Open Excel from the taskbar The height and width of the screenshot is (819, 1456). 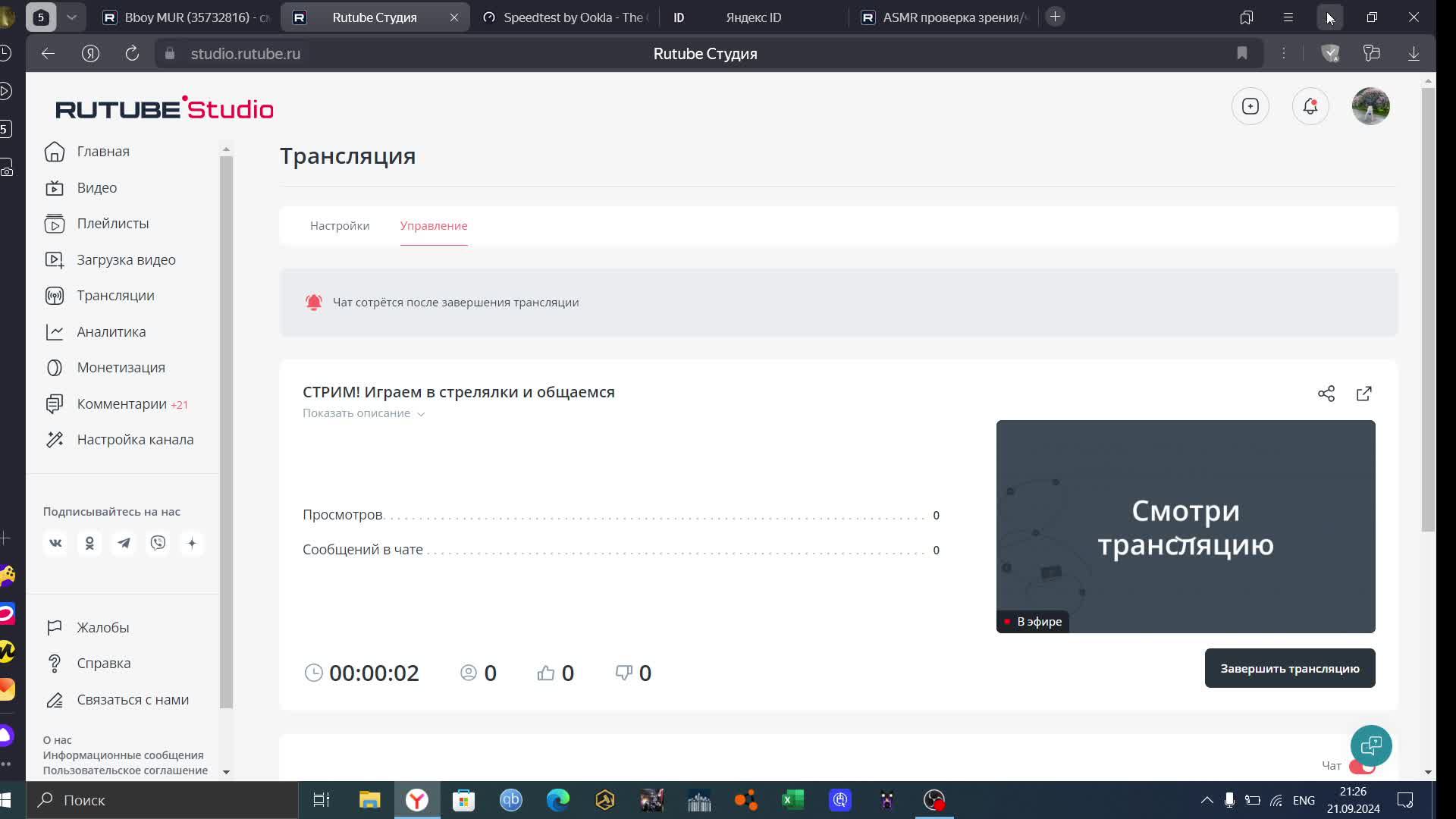793,800
